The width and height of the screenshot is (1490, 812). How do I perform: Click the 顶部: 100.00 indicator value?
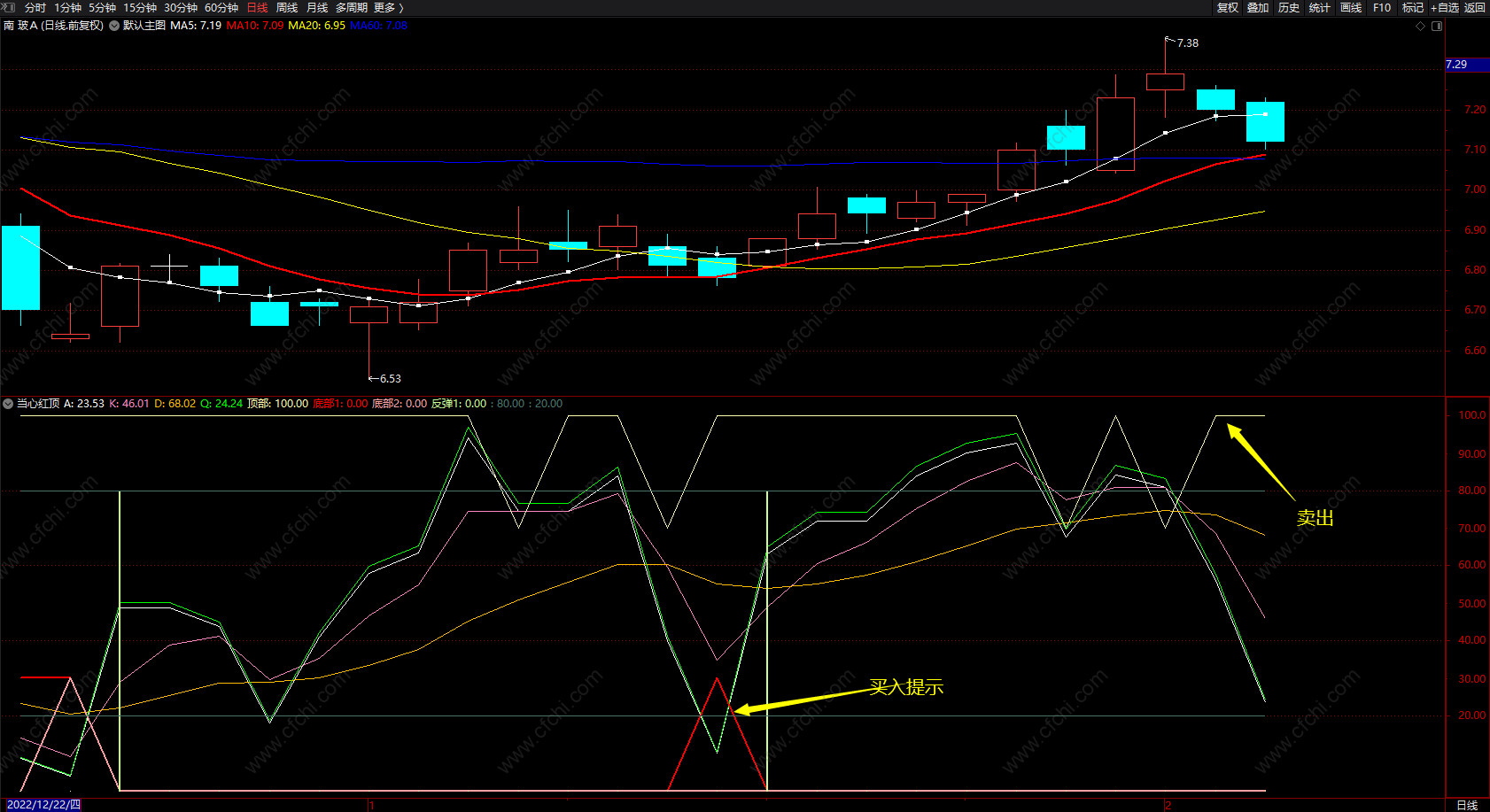[x=277, y=404]
